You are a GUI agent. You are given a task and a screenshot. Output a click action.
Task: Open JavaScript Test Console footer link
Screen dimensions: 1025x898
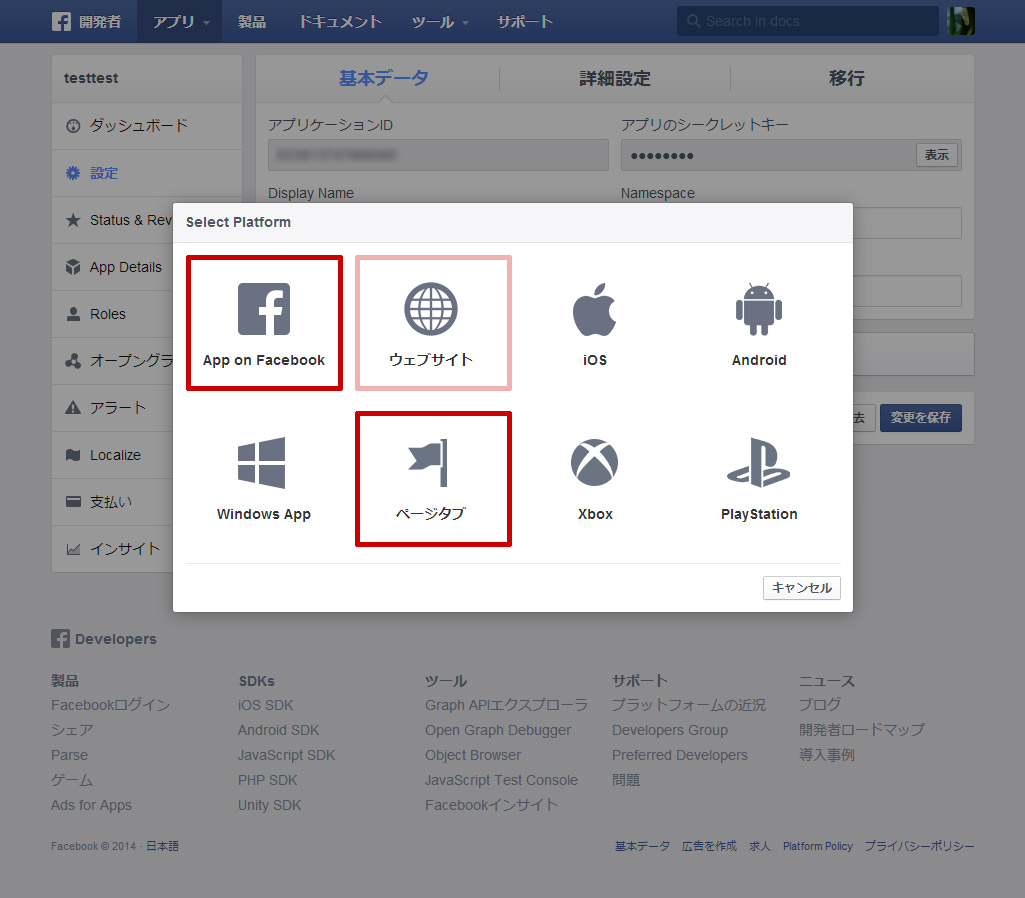[501, 780]
